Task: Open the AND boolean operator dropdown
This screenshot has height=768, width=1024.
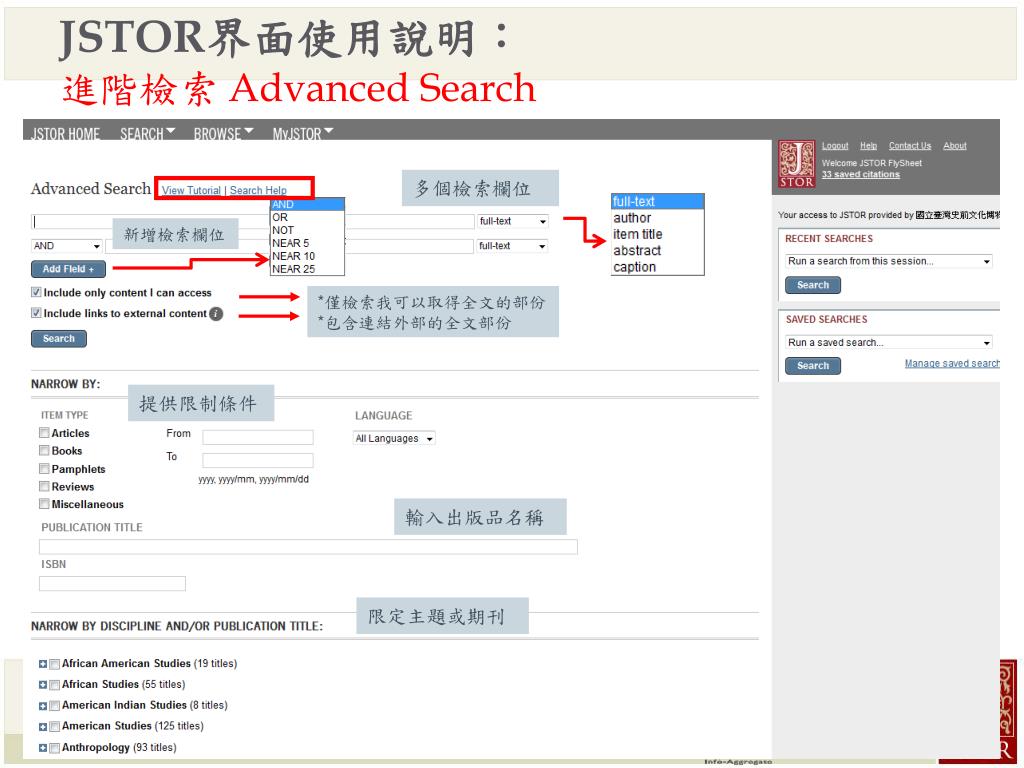Action: tap(67, 246)
